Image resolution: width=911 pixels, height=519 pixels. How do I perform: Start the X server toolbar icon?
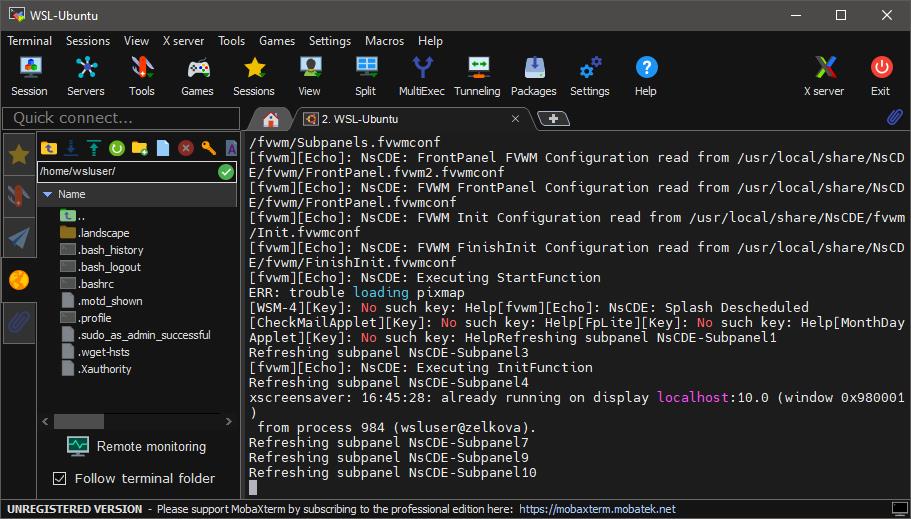tap(824, 76)
